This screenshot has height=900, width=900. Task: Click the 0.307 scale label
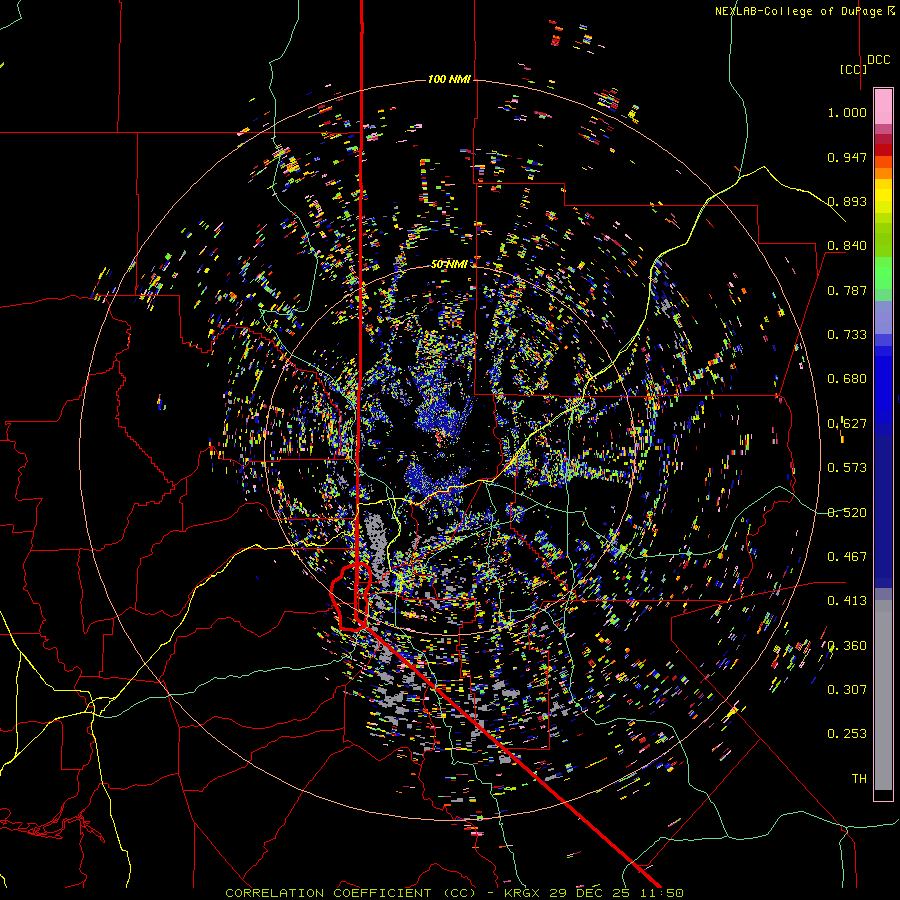tap(847, 690)
